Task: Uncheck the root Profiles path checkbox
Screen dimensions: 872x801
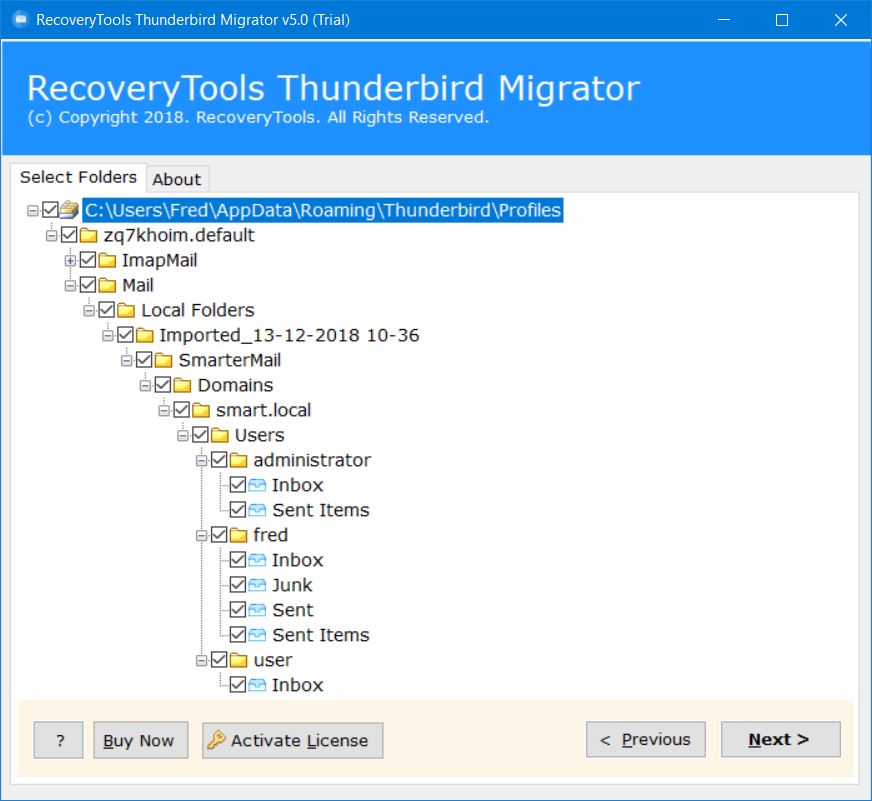Action: point(50,210)
